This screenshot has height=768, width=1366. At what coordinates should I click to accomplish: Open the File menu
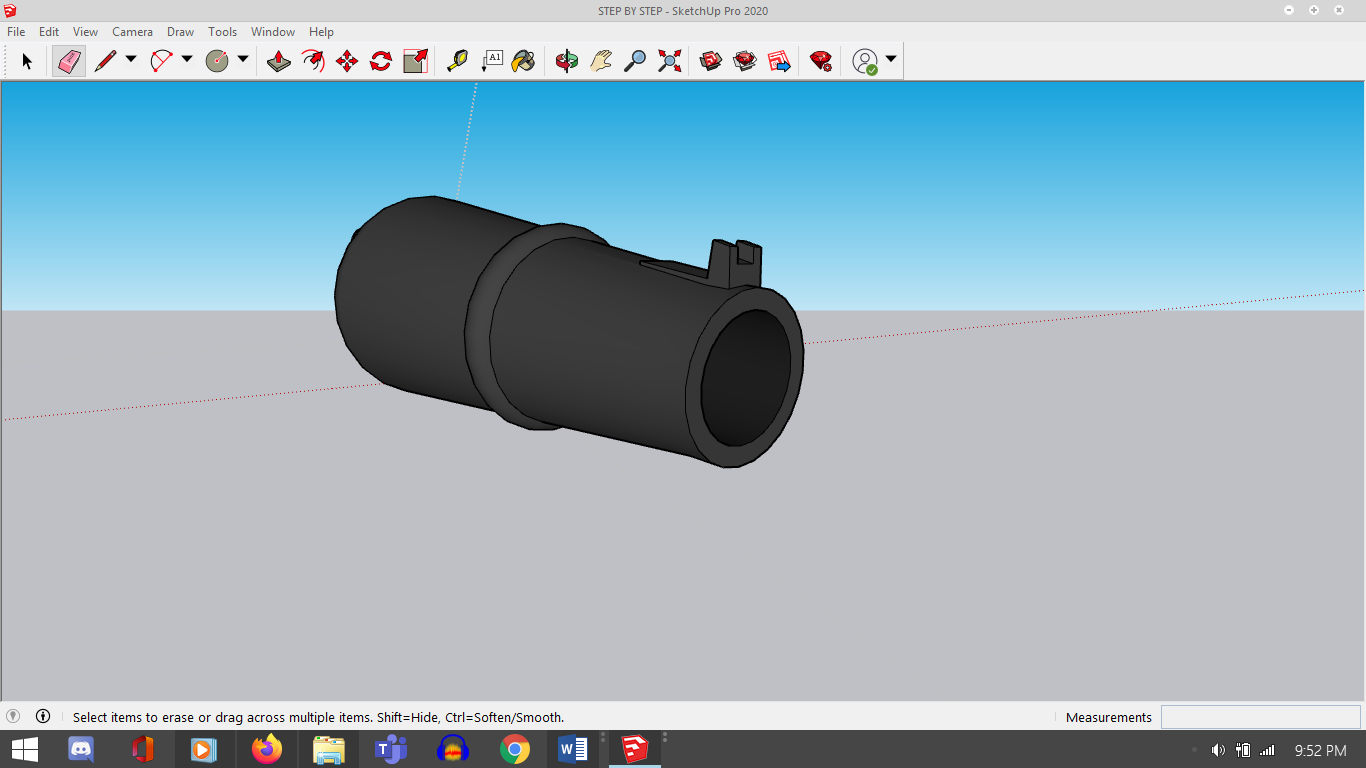16,32
